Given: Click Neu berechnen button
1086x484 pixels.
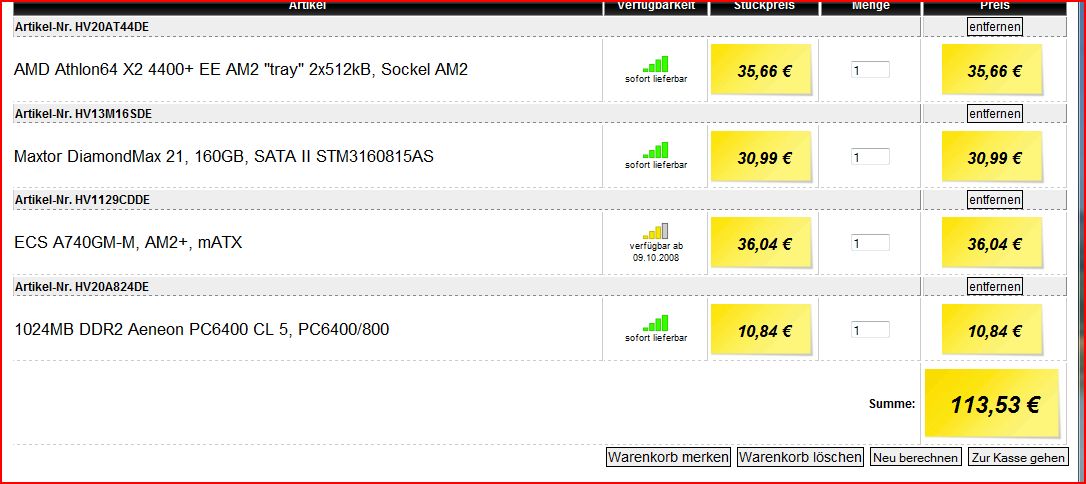Looking at the screenshot, I should 916,458.
